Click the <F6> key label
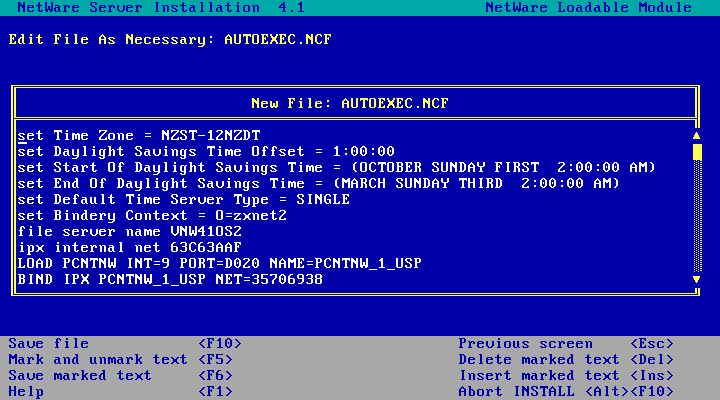 tap(215, 375)
